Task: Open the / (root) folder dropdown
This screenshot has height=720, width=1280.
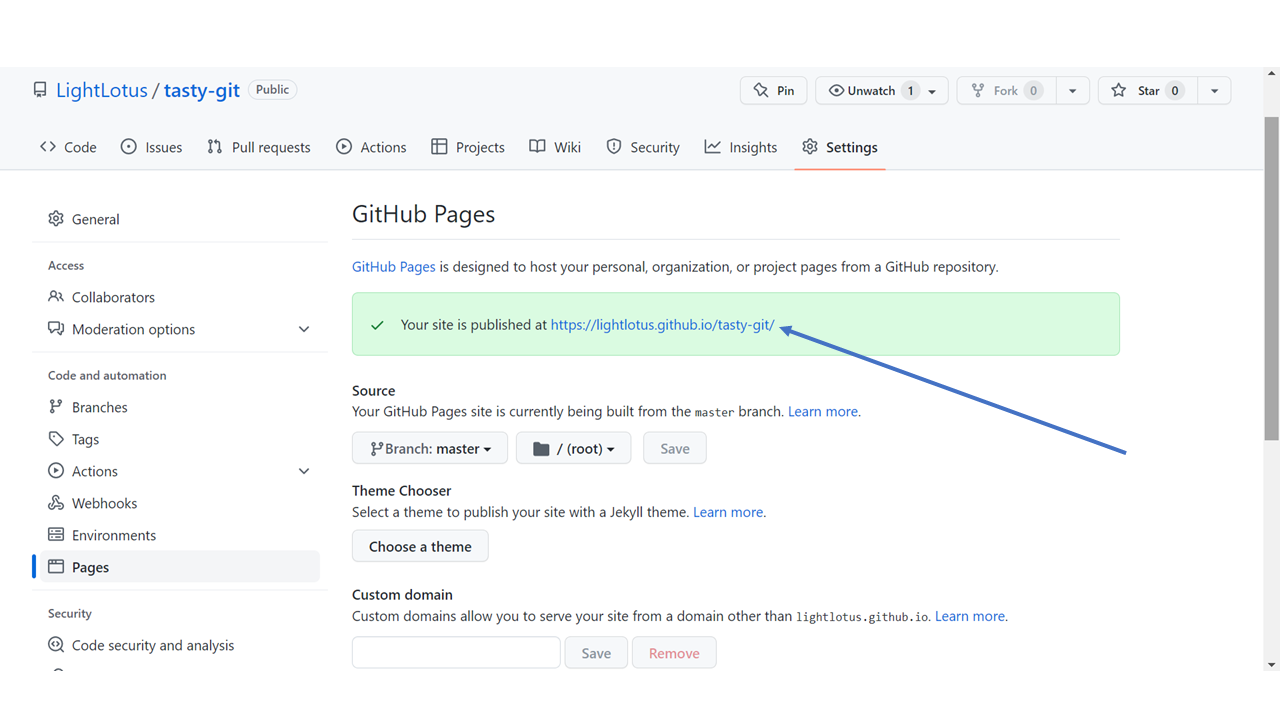Action: pyautogui.click(x=573, y=448)
